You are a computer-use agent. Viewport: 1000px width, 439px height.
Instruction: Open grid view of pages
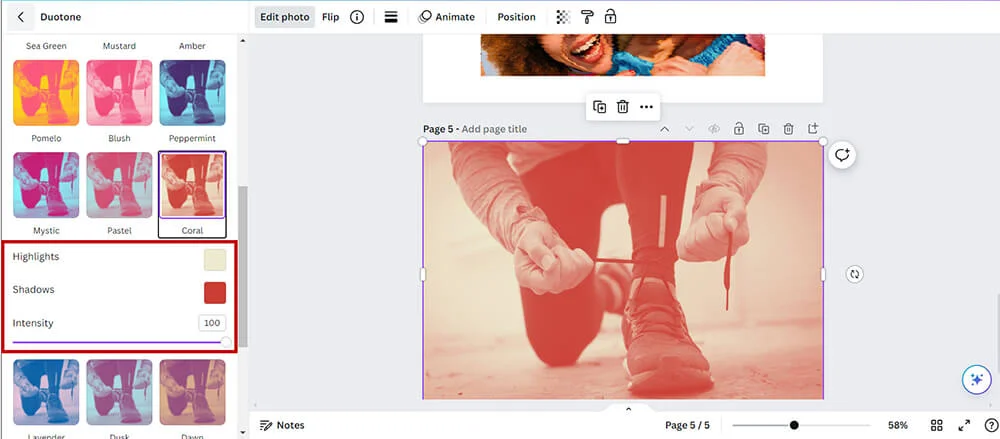937,425
